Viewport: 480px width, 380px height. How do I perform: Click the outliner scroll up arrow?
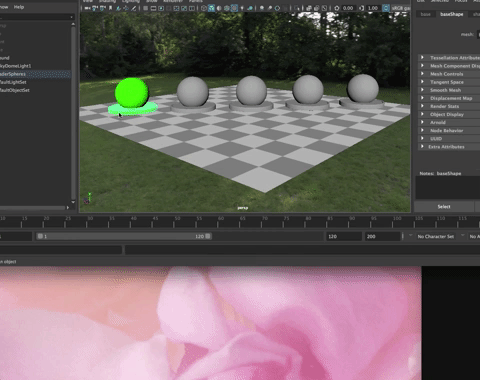pyautogui.click(x=73, y=24)
